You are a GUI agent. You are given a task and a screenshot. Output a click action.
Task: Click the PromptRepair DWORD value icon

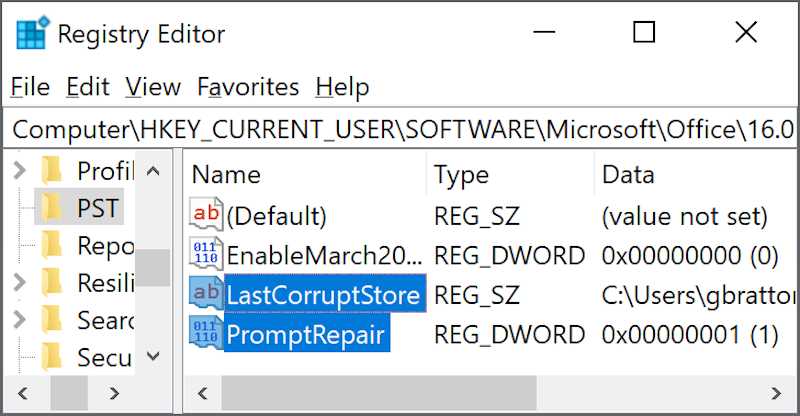tap(206, 333)
